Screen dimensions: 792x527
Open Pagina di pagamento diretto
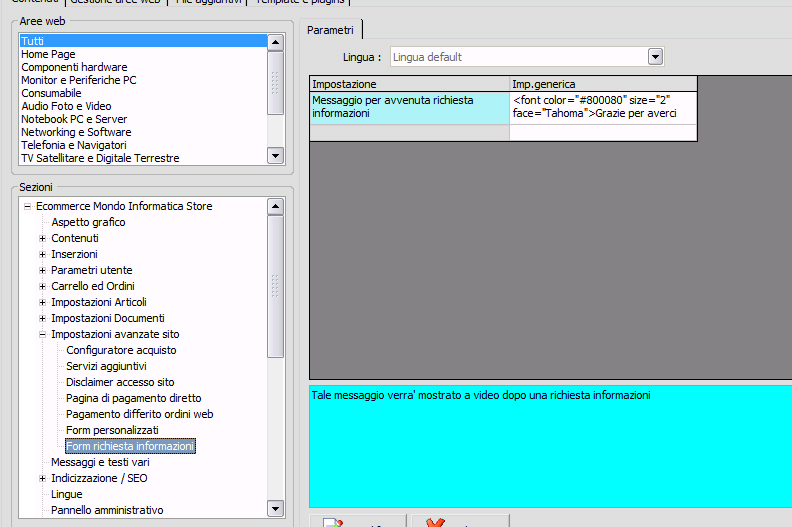pyautogui.click(x=134, y=398)
